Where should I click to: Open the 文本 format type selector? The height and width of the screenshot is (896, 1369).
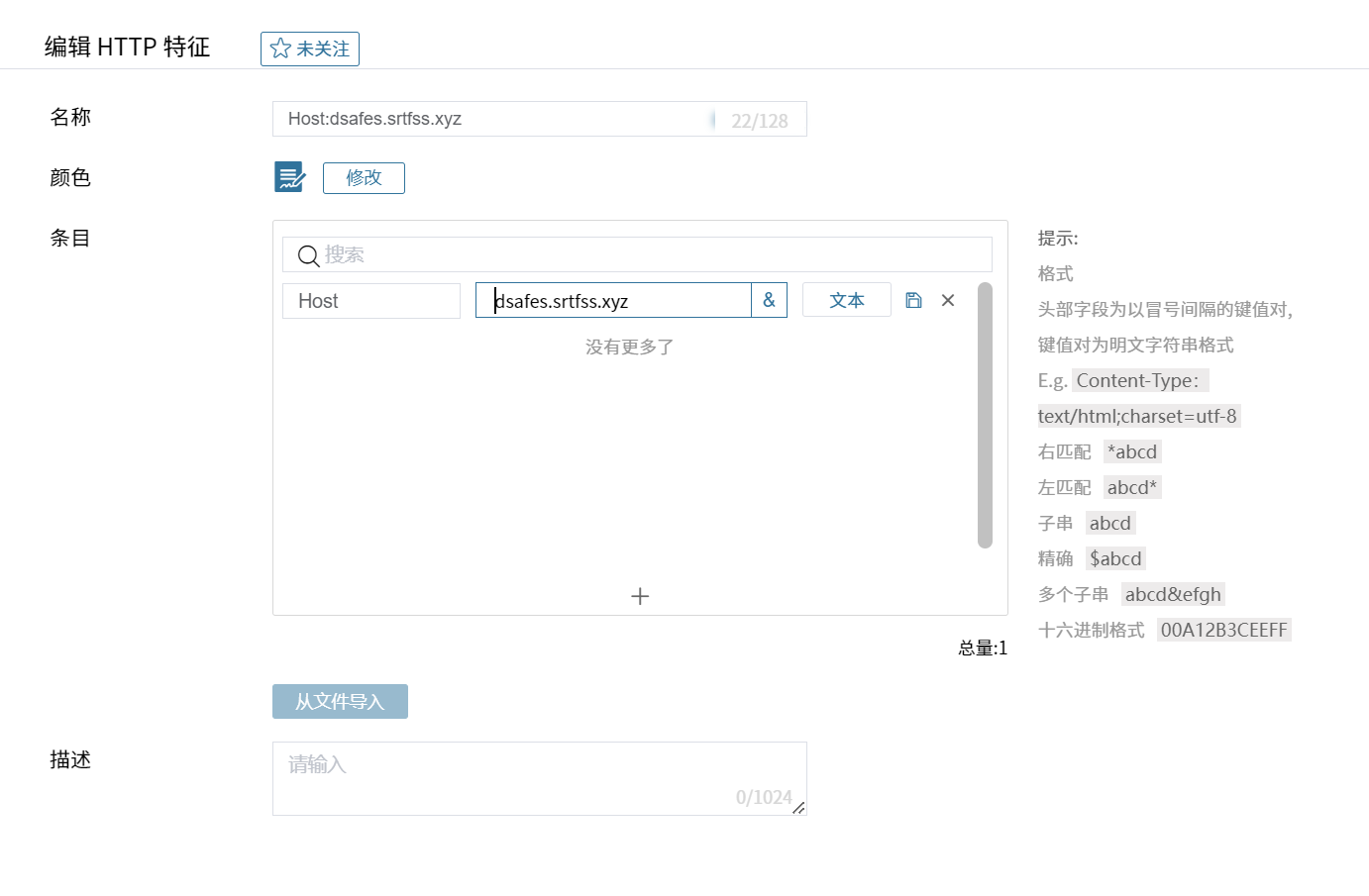tap(846, 300)
